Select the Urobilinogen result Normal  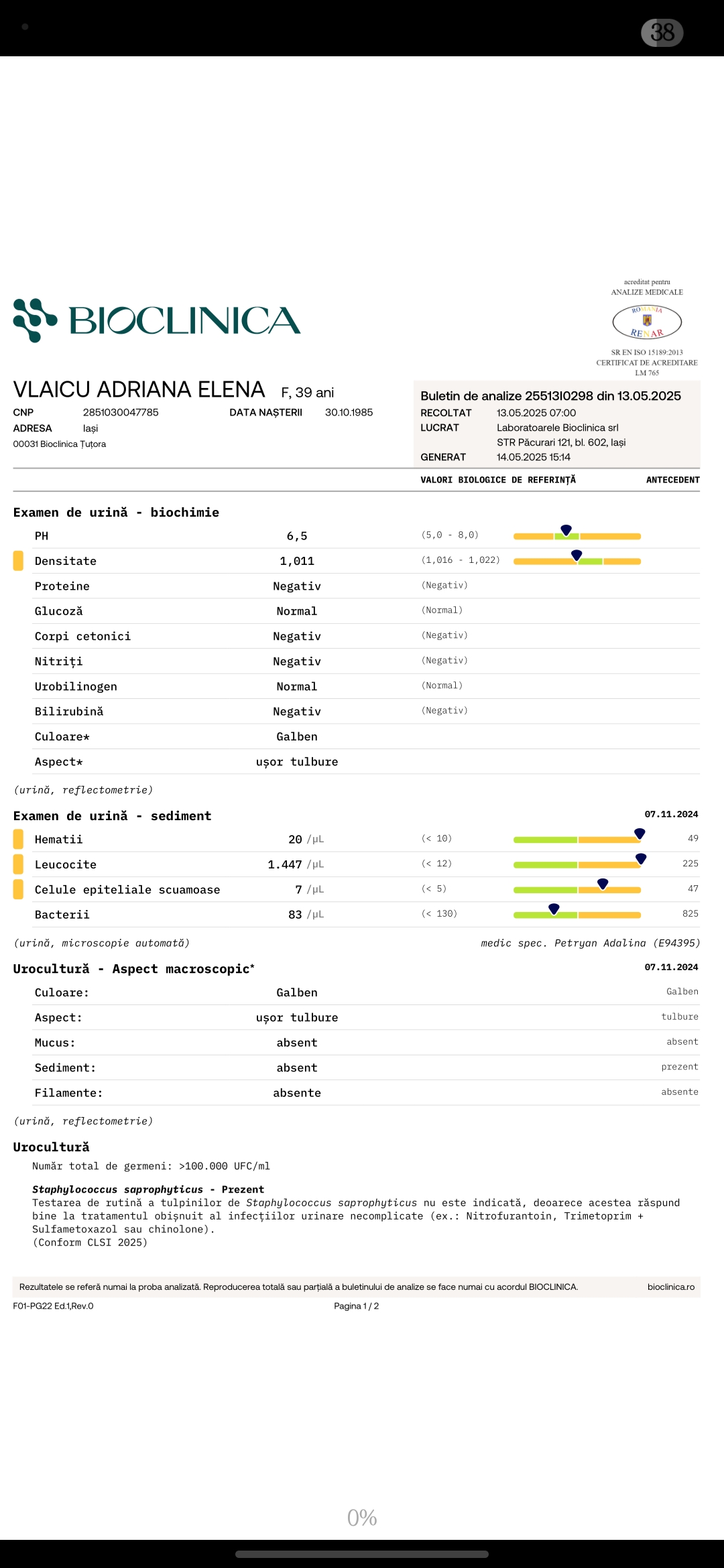(297, 687)
